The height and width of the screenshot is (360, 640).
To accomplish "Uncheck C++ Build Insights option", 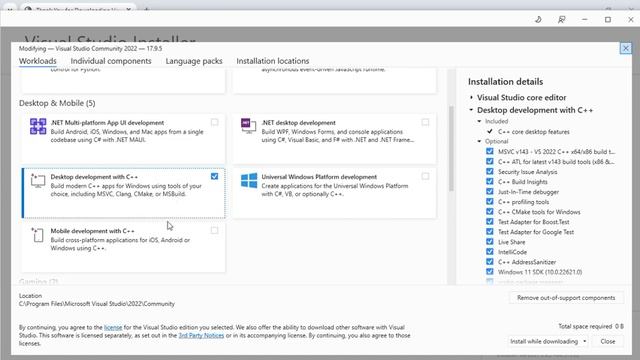I will pos(490,181).
